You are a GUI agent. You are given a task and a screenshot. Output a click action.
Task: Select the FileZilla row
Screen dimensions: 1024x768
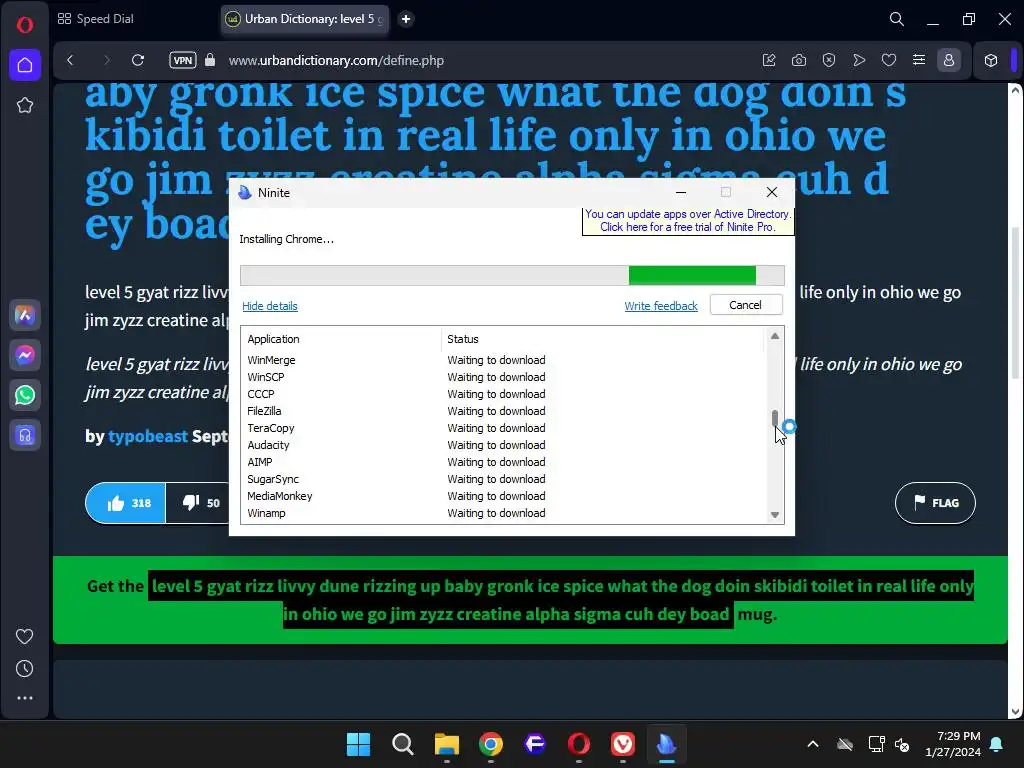pos(503,411)
